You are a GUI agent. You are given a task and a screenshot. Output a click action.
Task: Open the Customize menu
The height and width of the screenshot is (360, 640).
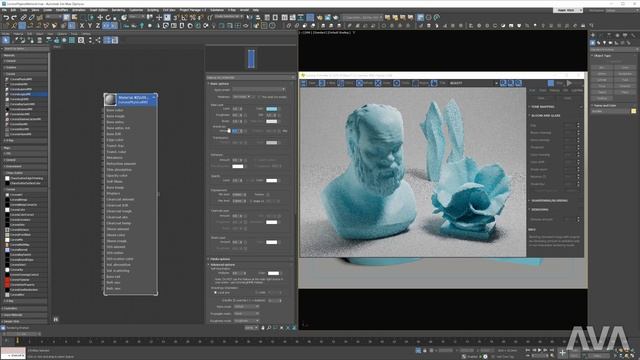click(136, 10)
